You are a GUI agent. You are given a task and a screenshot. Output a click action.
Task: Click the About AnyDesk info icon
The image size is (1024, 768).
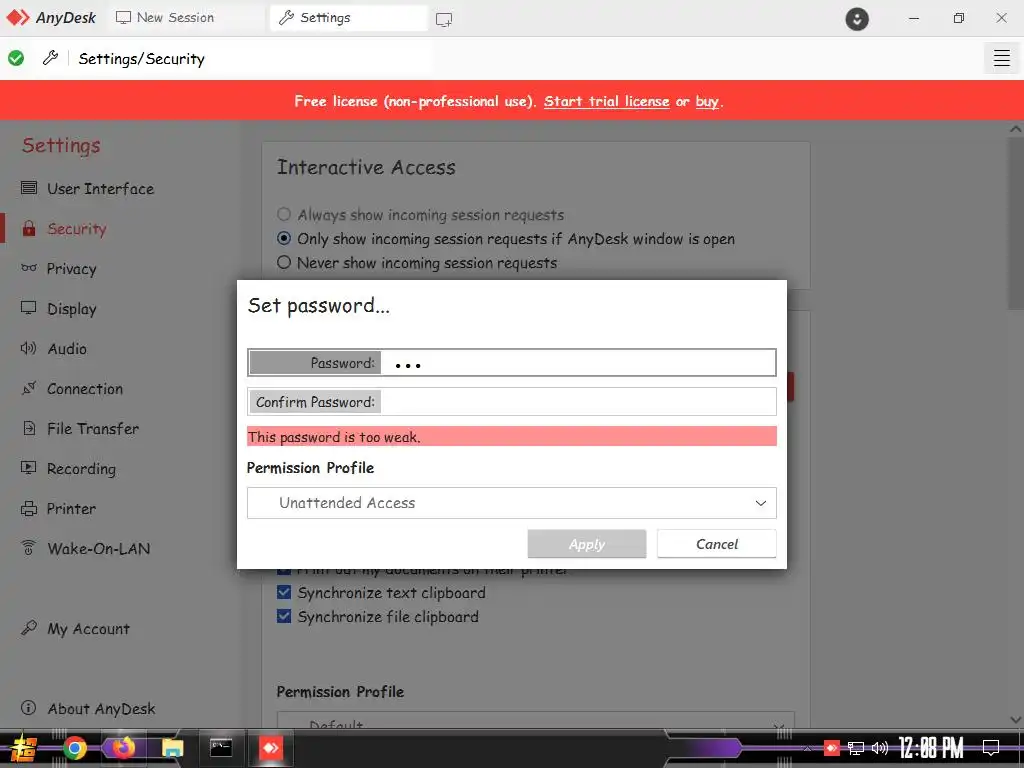click(x=29, y=707)
